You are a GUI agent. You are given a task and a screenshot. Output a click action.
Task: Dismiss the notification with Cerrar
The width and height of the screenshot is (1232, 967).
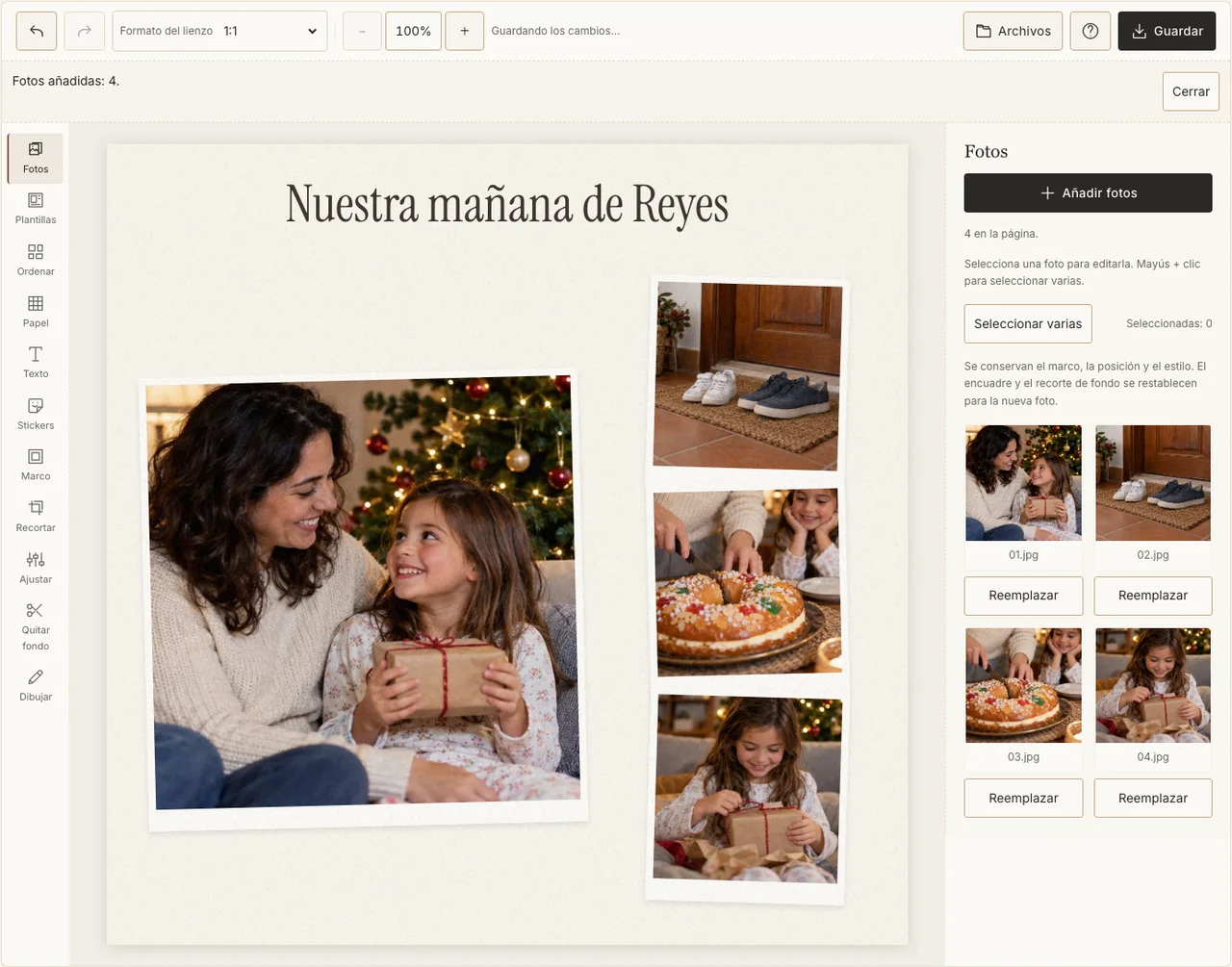coord(1191,91)
